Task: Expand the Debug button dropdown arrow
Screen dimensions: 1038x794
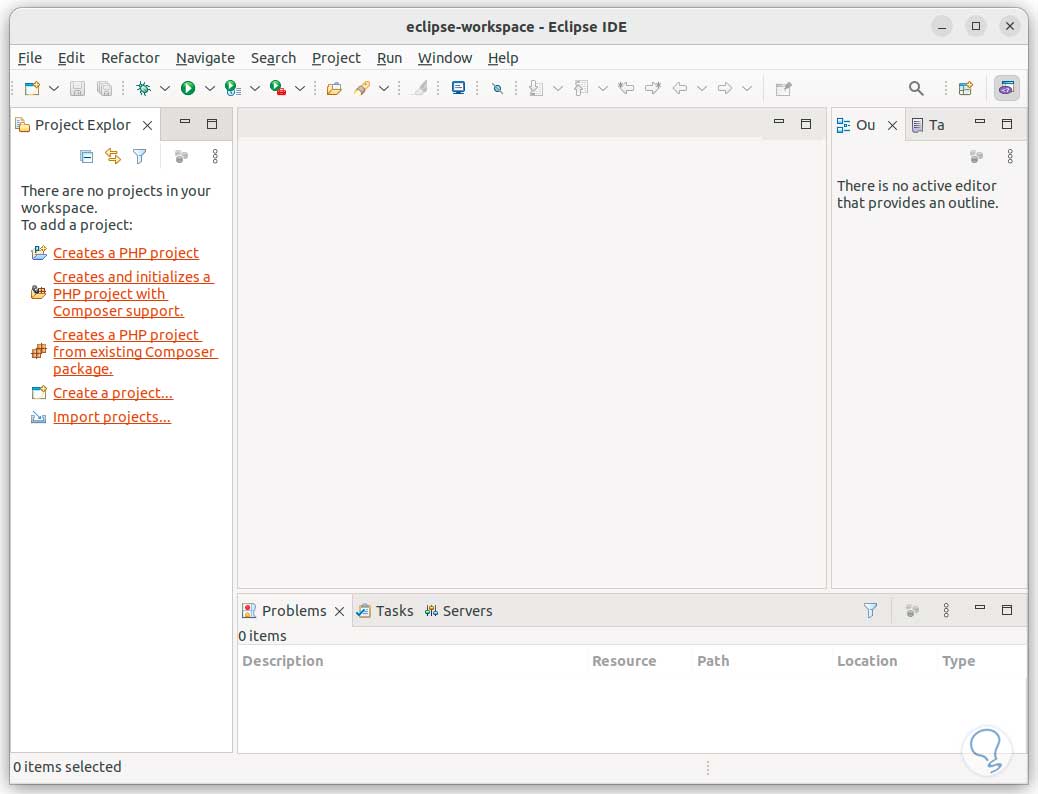Action: coord(165,88)
